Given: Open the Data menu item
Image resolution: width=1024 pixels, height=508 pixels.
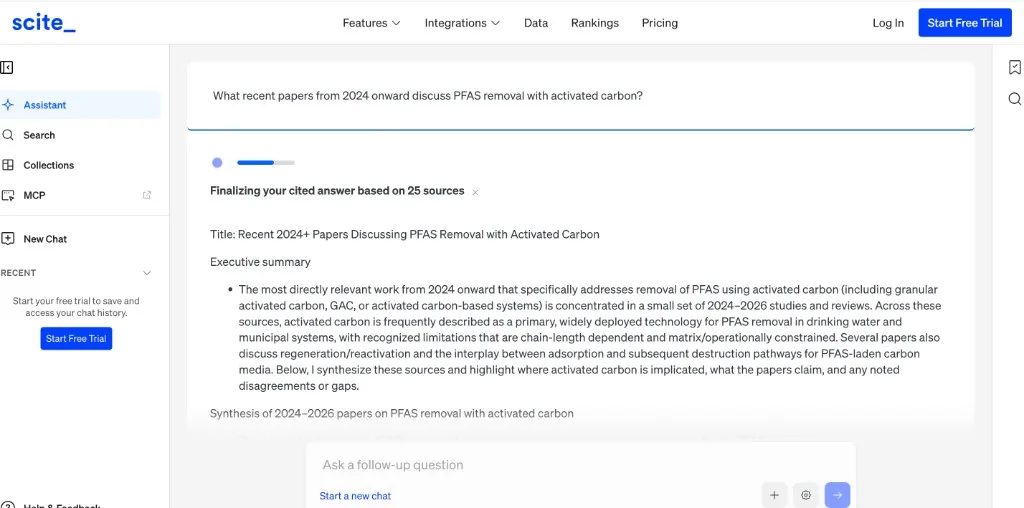Looking at the screenshot, I should pyautogui.click(x=536, y=23).
